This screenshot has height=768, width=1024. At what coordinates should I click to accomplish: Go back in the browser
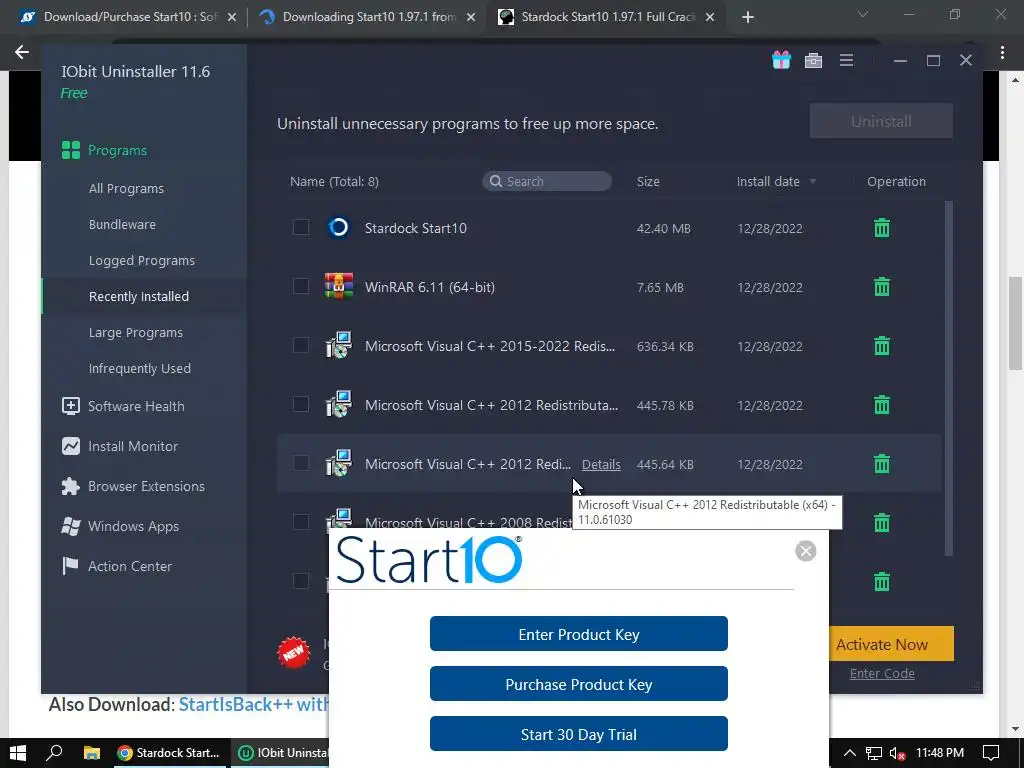pyautogui.click(x=22, y=52)
